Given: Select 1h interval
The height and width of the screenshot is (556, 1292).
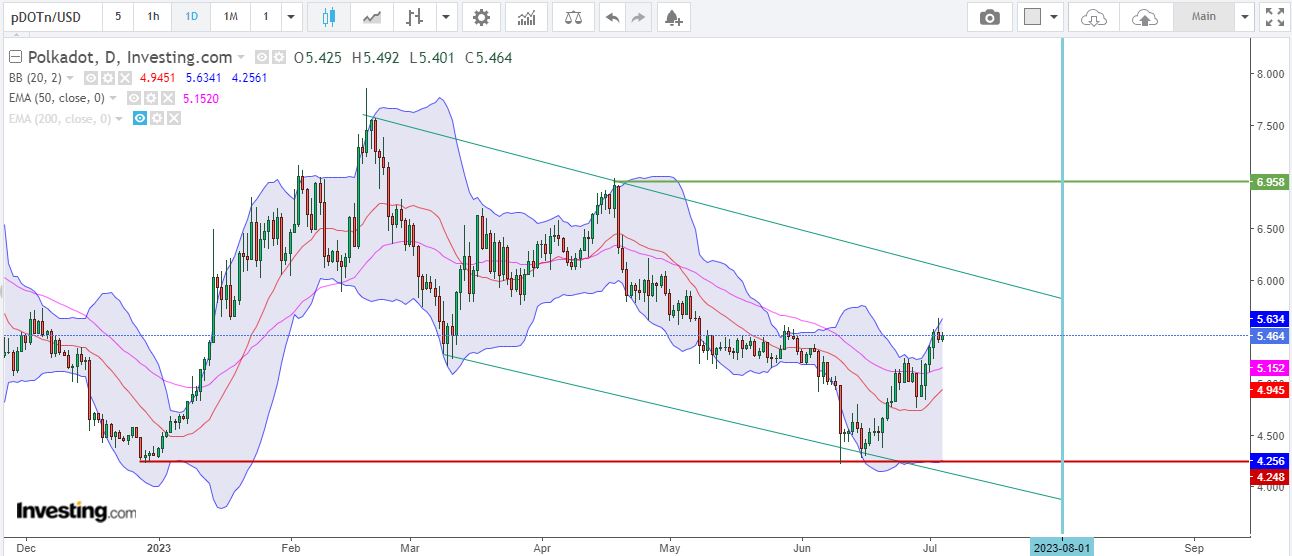Looking at the screenshot, I should [152, 17].
